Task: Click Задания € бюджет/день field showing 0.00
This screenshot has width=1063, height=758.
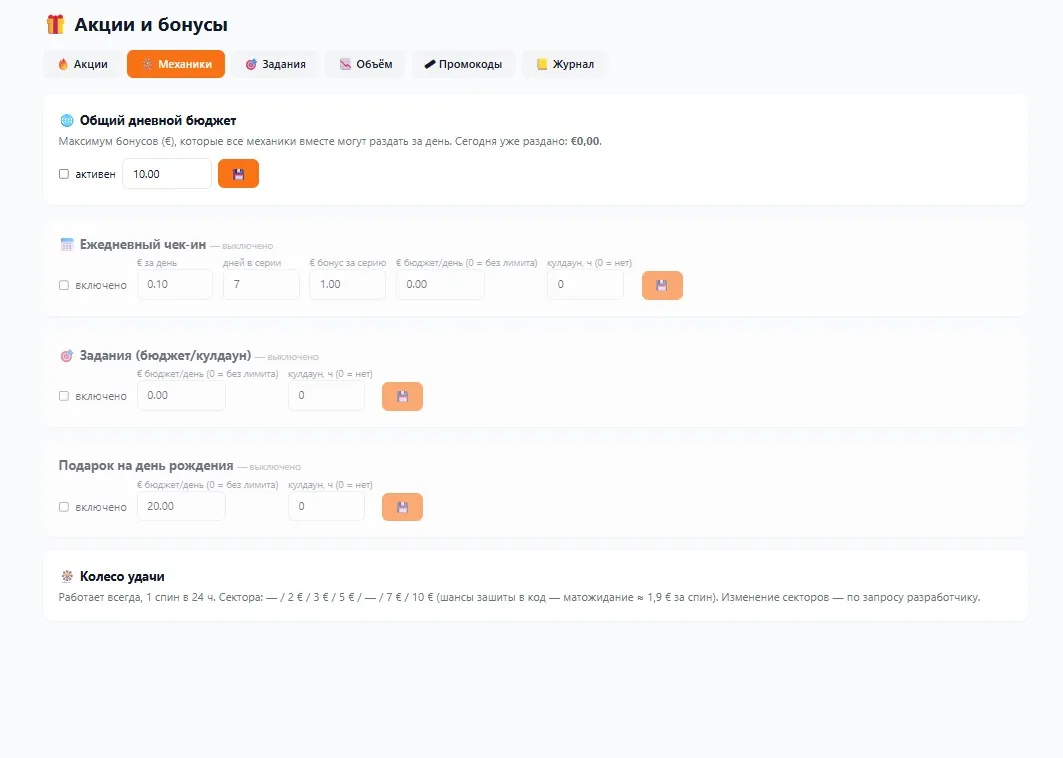Action: tap(182, 396)
